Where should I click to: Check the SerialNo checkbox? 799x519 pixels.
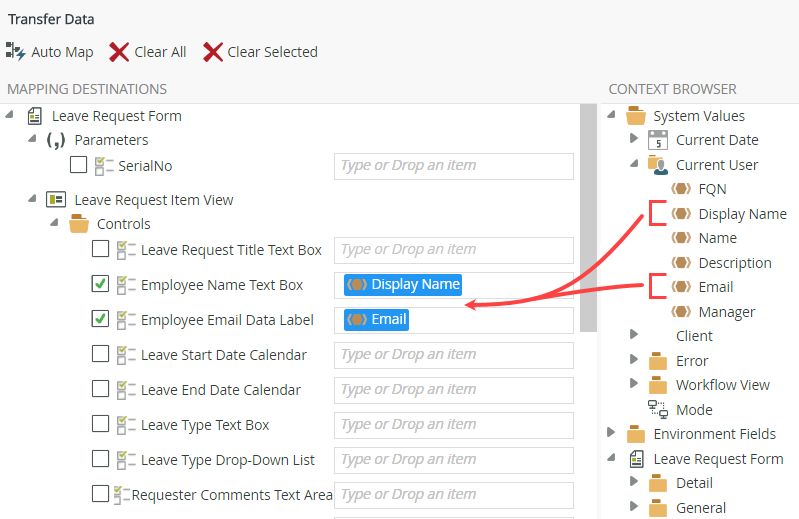tap(78, 165)
